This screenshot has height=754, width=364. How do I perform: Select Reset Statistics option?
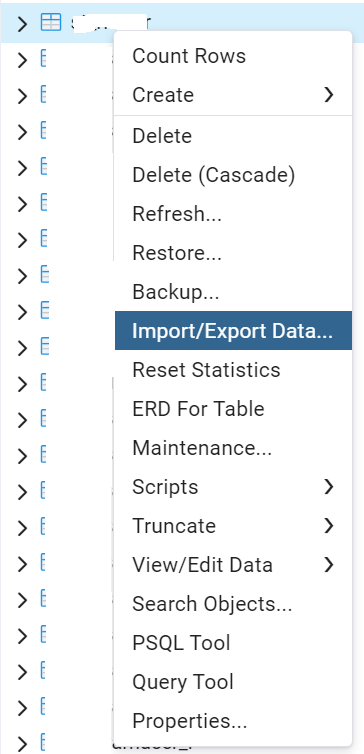pos(233,370)
